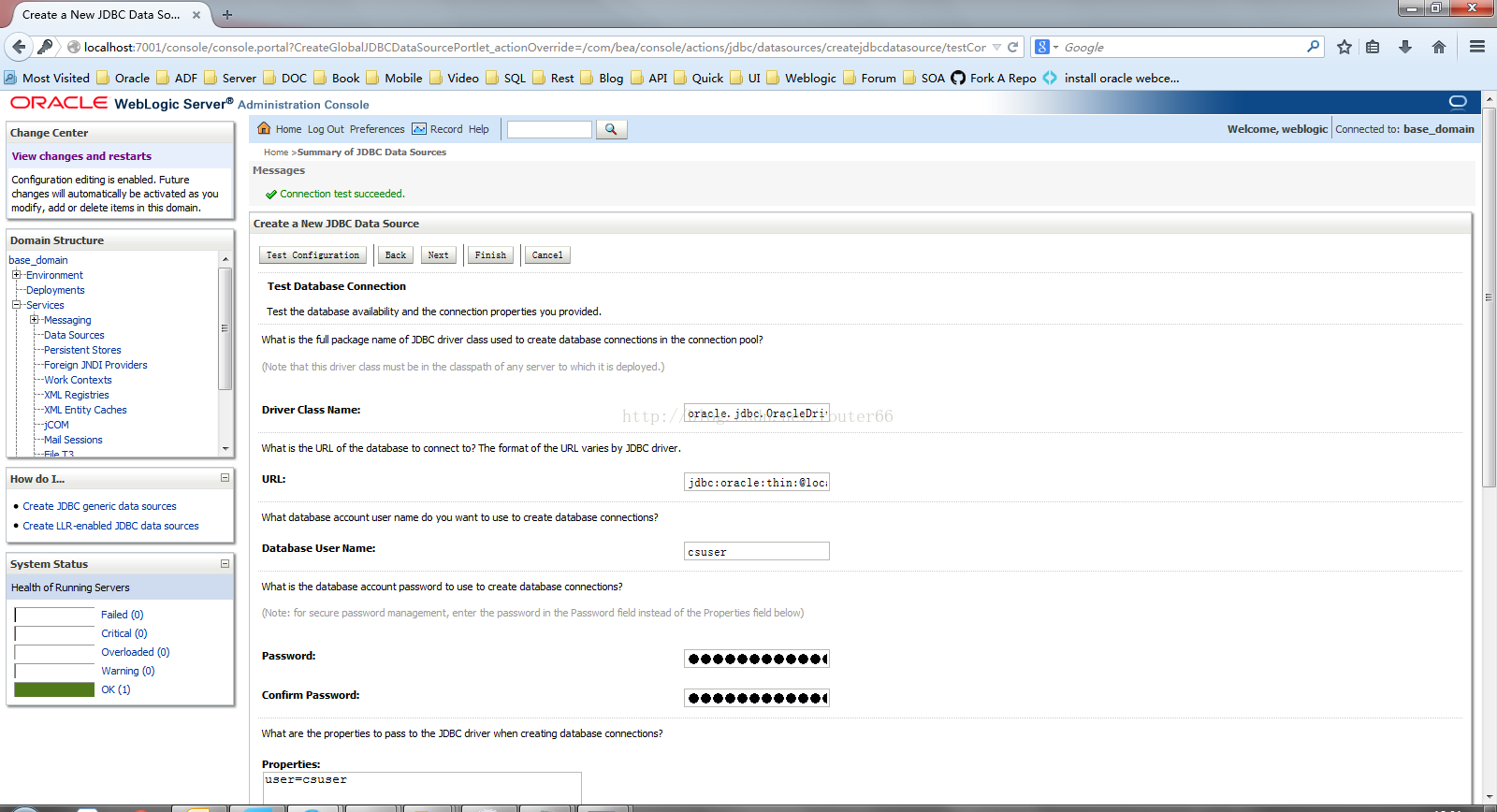Click Domain Structure scroll down arrow
Image resolution: width=1497 pixels, height=812 pixels.
[225, 449]
